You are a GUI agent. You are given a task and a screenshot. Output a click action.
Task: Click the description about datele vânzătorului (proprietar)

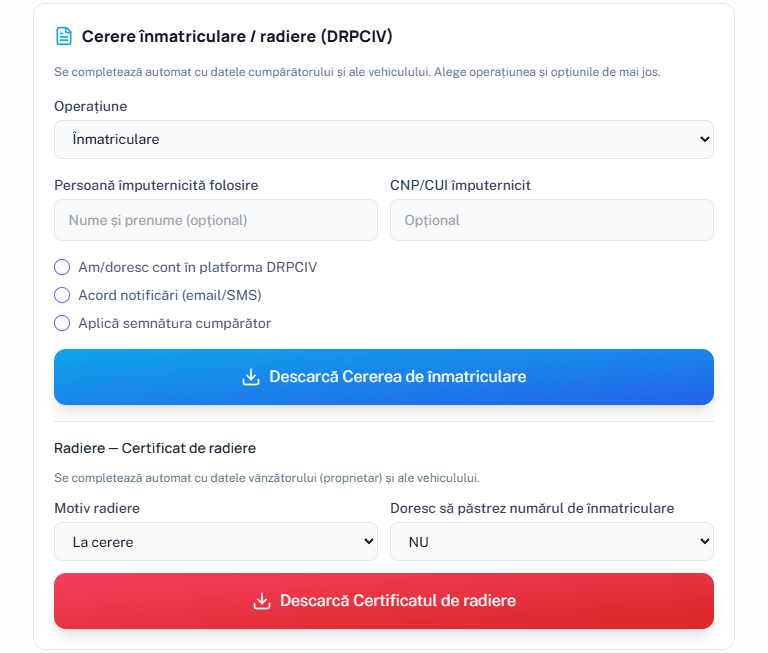[267, 478]
